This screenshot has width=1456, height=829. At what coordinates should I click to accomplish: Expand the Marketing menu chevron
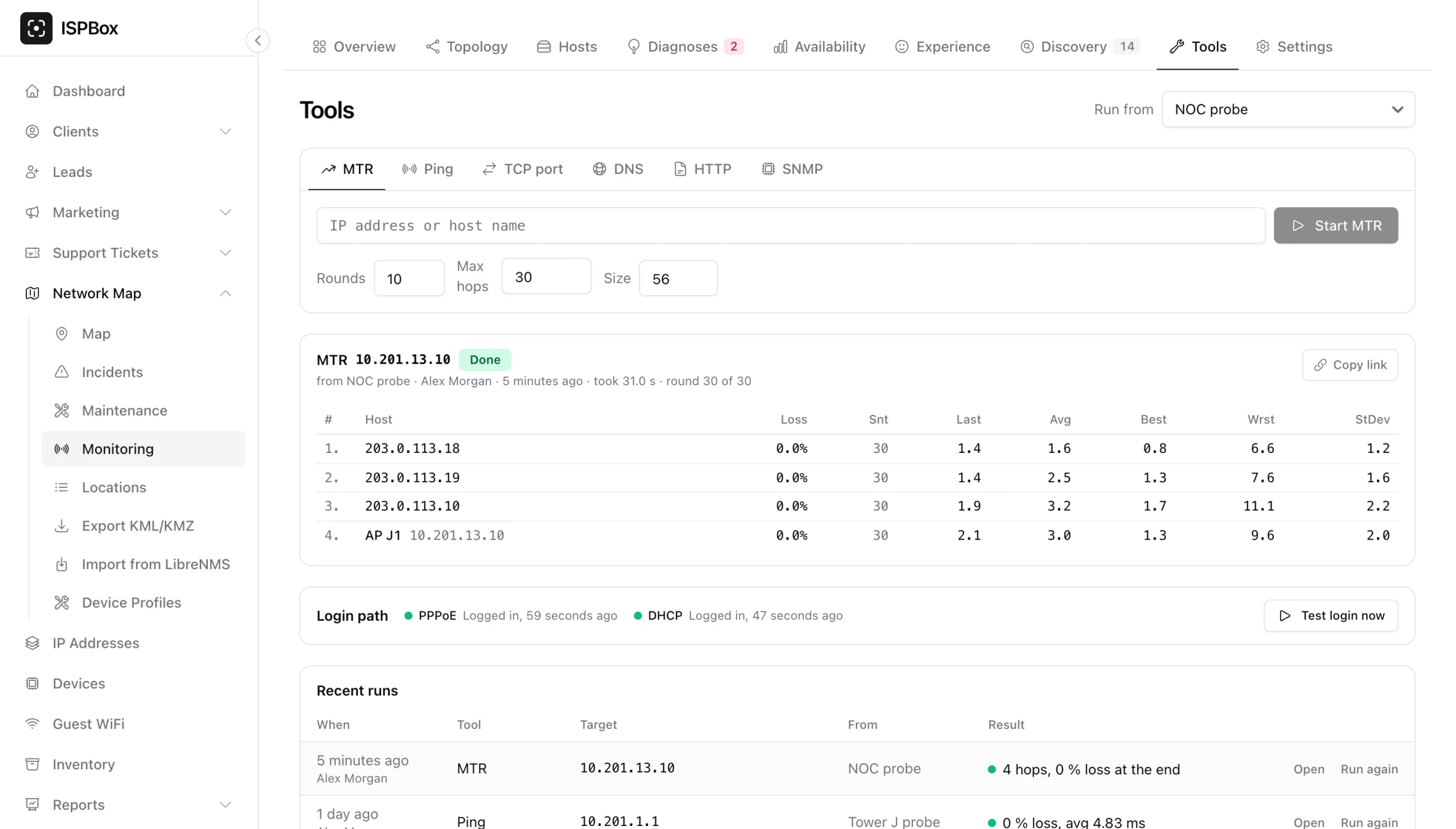click(x=226, y=213)
